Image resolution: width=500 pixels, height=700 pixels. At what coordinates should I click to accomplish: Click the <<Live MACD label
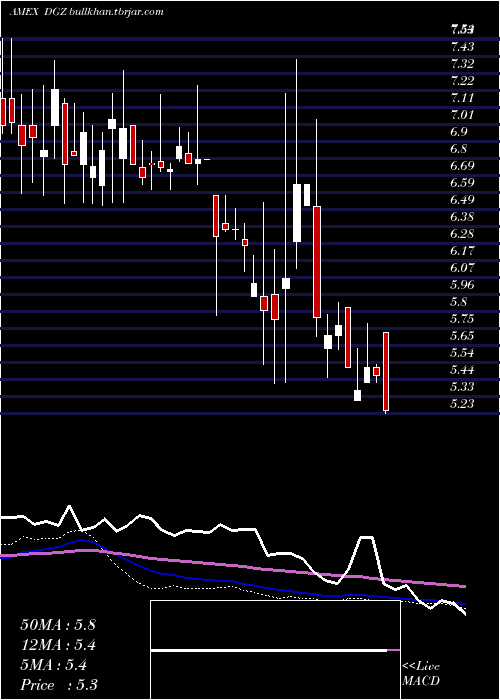click(x=421, y=674)
